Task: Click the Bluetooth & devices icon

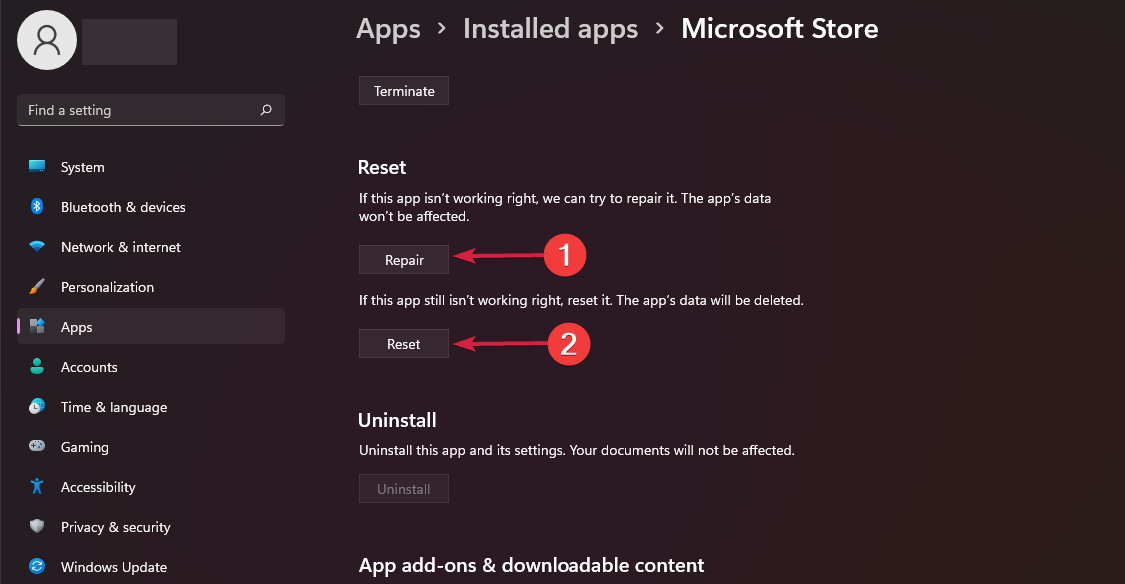Action: (x=37, y=207)
